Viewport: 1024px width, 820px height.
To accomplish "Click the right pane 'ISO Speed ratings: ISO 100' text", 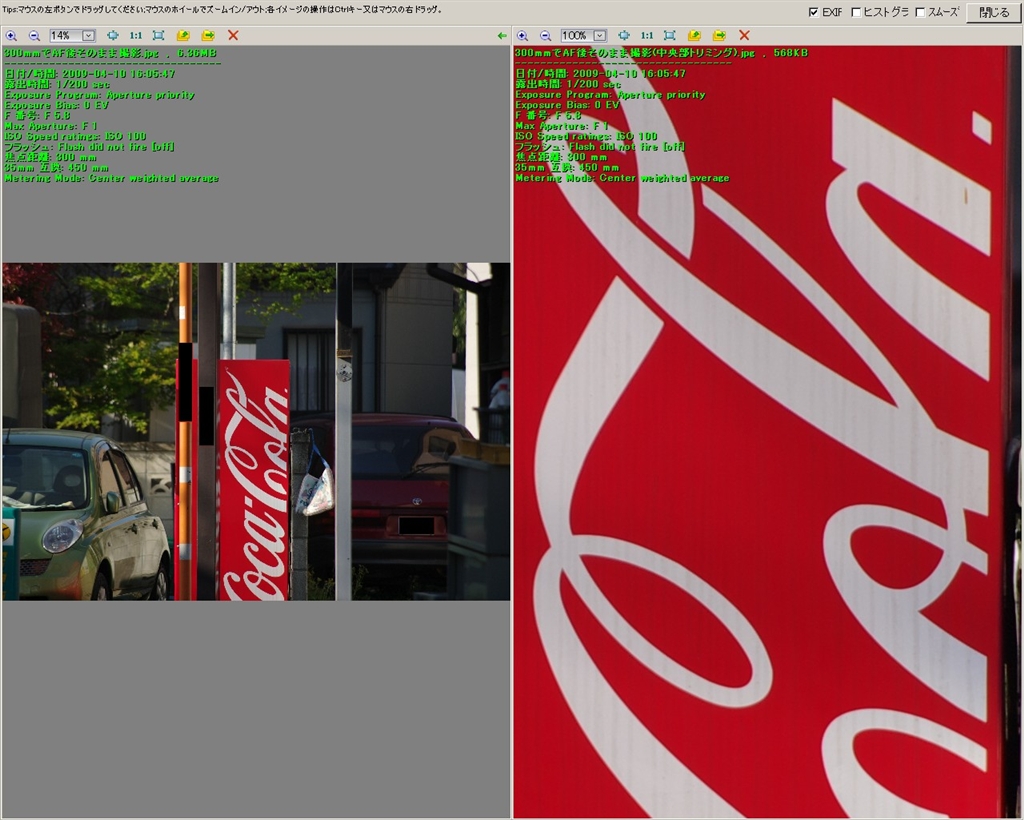I will (x=586, y=136).
